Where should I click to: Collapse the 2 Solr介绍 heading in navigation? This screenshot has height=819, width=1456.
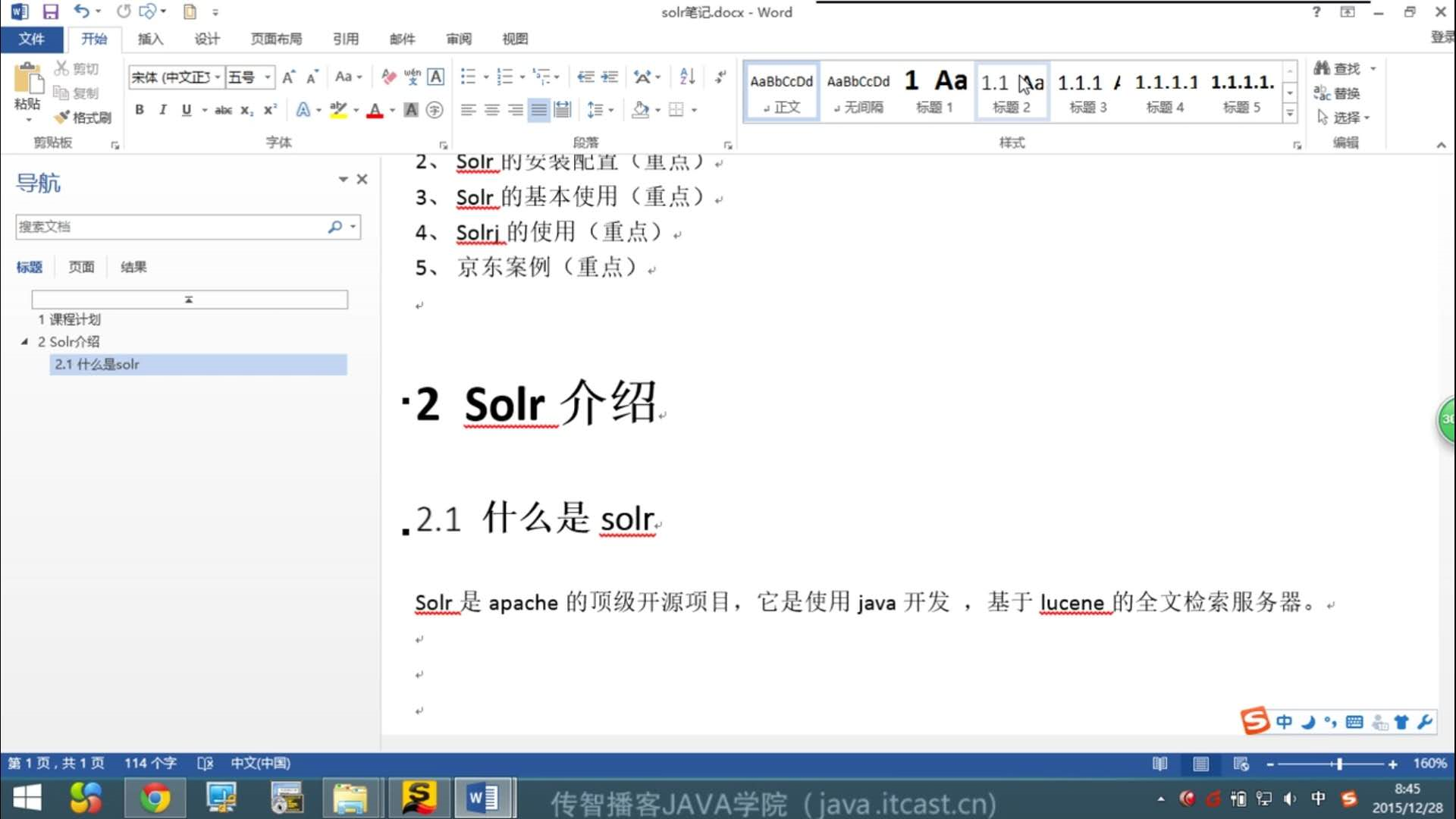tap(24, 341)
